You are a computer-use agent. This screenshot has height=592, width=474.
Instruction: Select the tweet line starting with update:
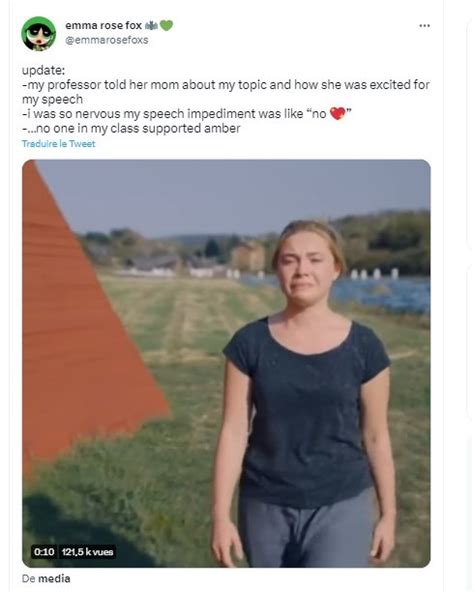click(x=43, y=71)
